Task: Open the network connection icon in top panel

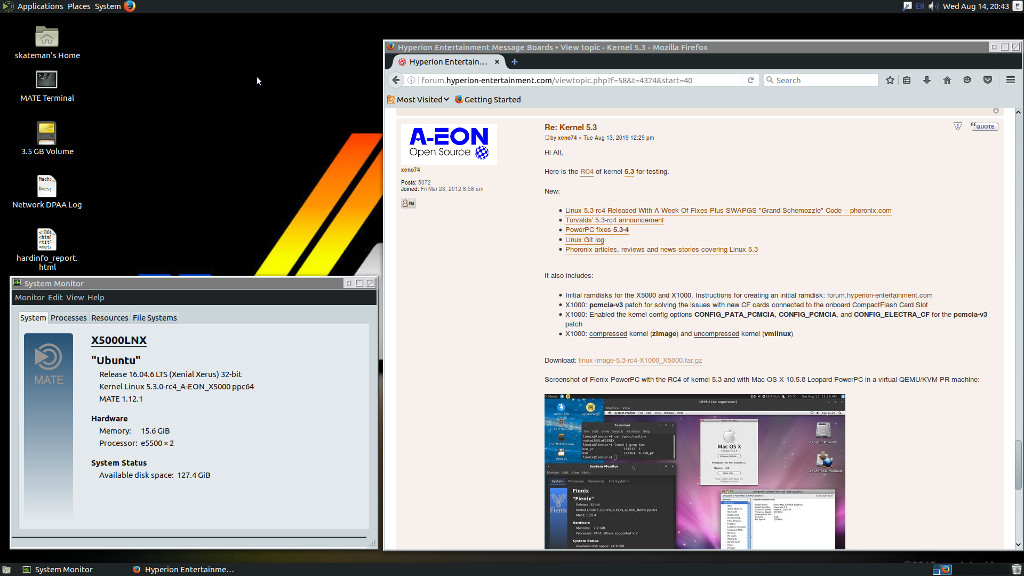Action: (x=907, y=6)
